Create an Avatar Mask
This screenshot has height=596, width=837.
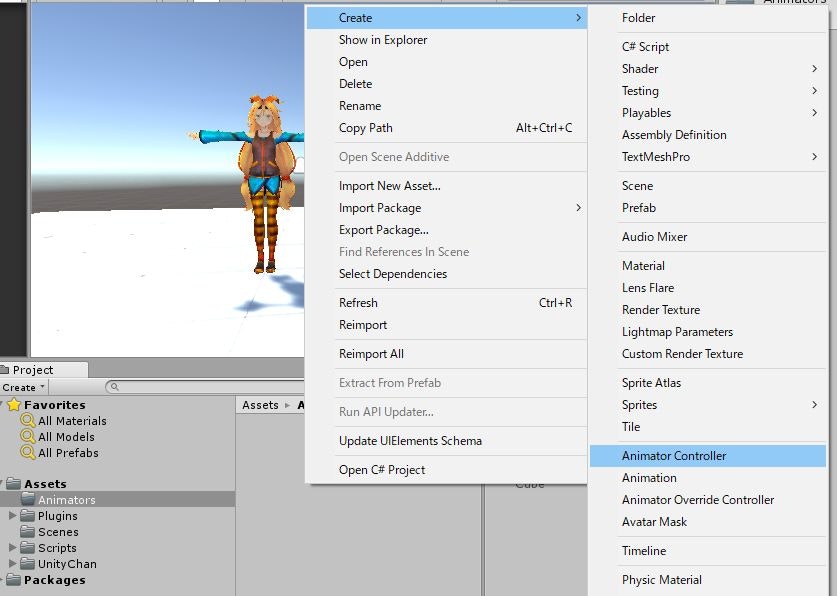point(708,522)
